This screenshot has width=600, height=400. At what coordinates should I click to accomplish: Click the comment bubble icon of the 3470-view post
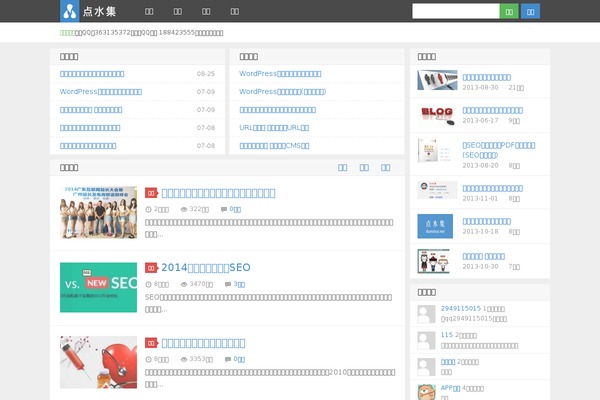click(228, 284)
